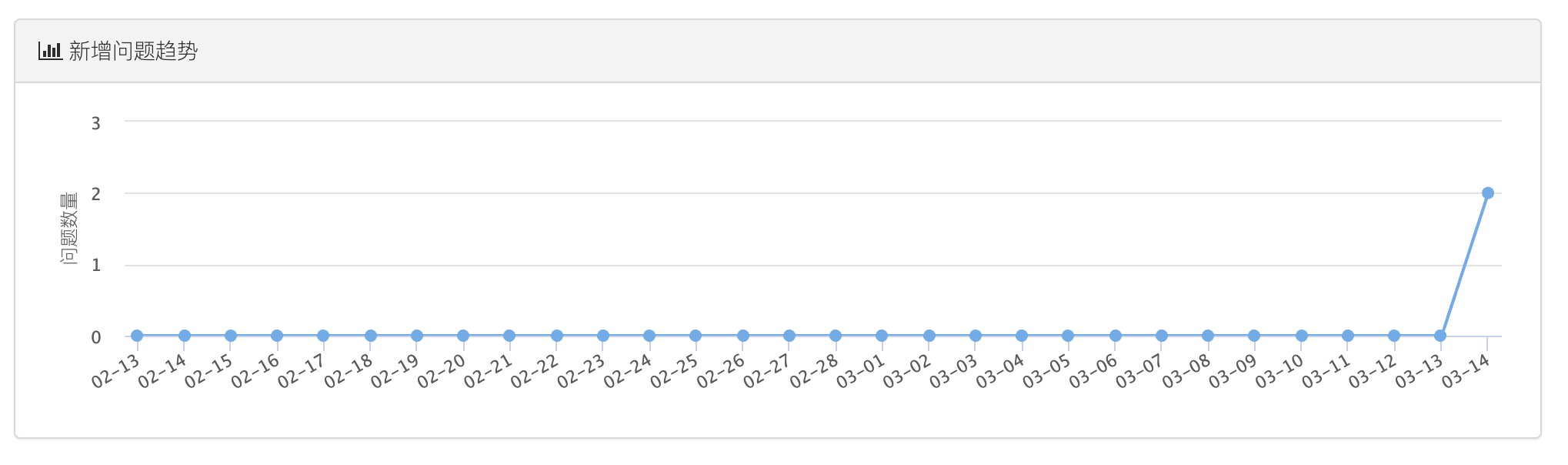Select the 02-16 data point

[277, 336]
